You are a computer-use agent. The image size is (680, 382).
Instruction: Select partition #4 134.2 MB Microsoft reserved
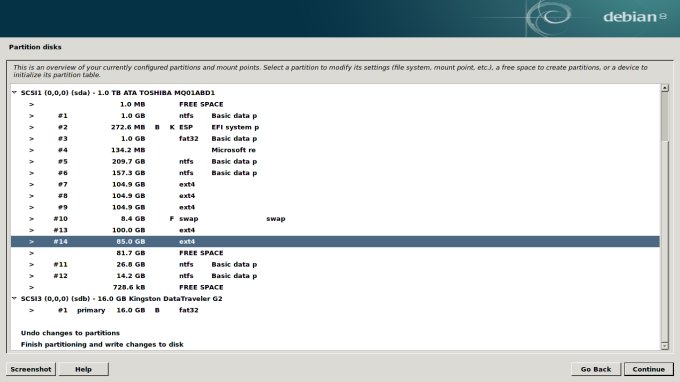coord(335,150)
